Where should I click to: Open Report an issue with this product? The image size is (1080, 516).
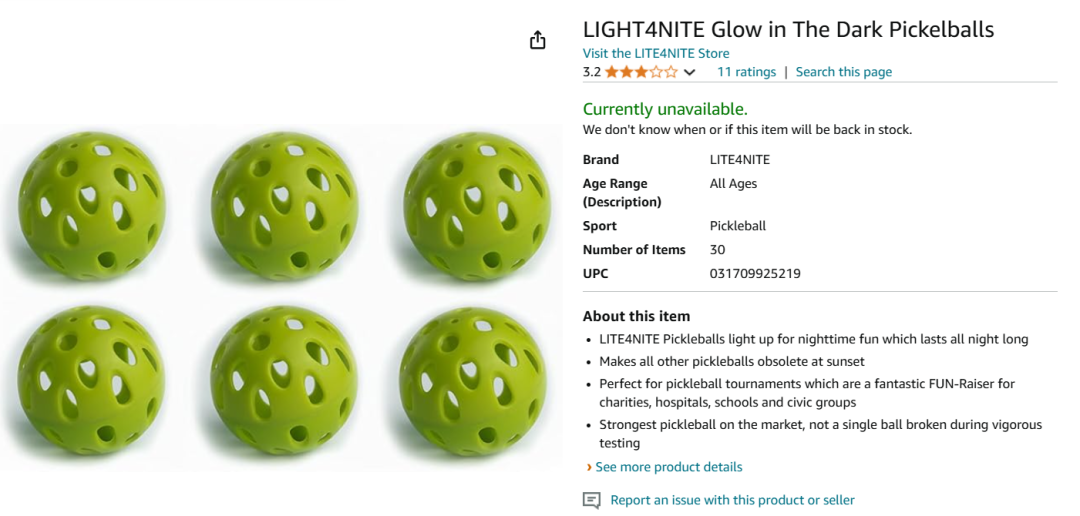(733, 500)
